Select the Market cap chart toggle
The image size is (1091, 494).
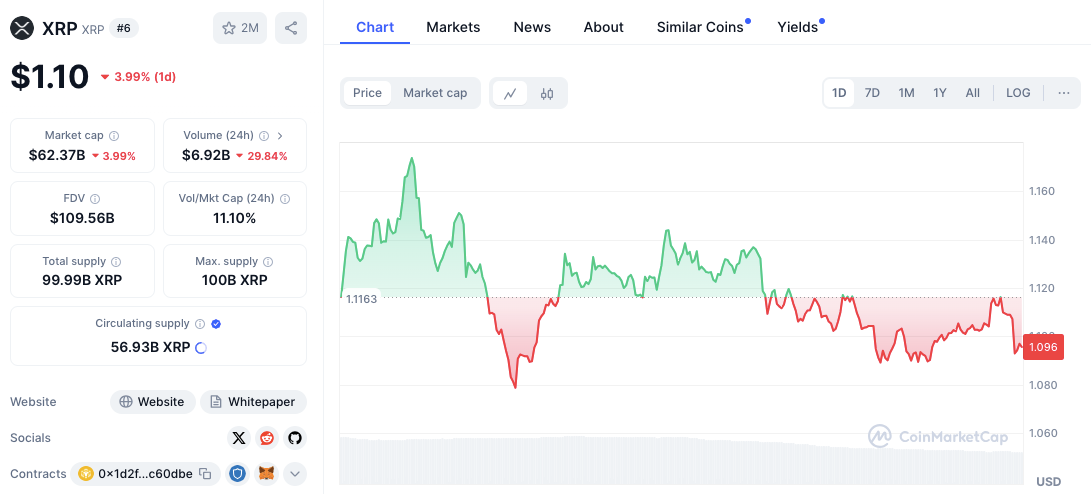click(435, 93)
